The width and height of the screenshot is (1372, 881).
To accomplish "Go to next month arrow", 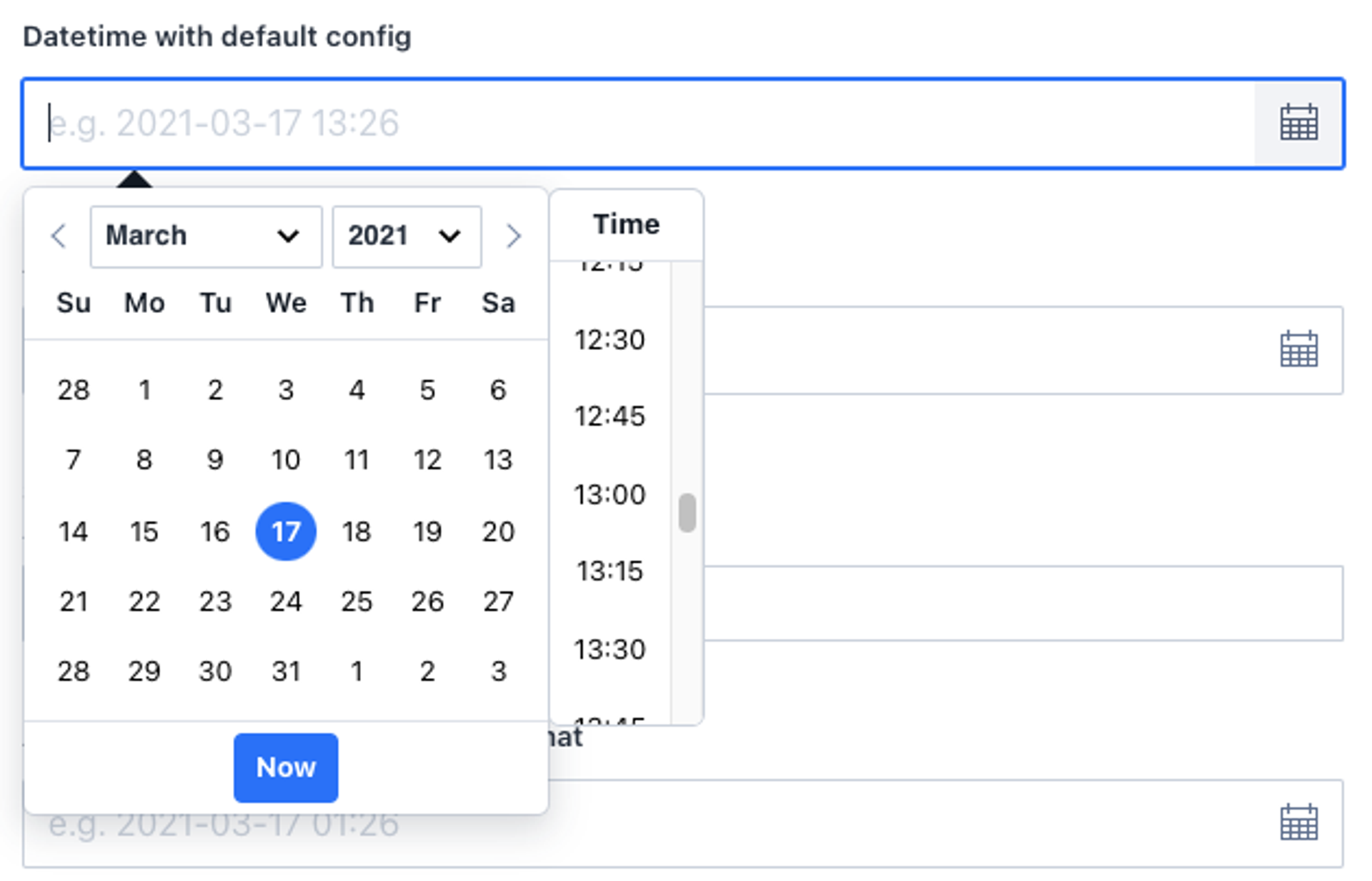I will [513, 236].
